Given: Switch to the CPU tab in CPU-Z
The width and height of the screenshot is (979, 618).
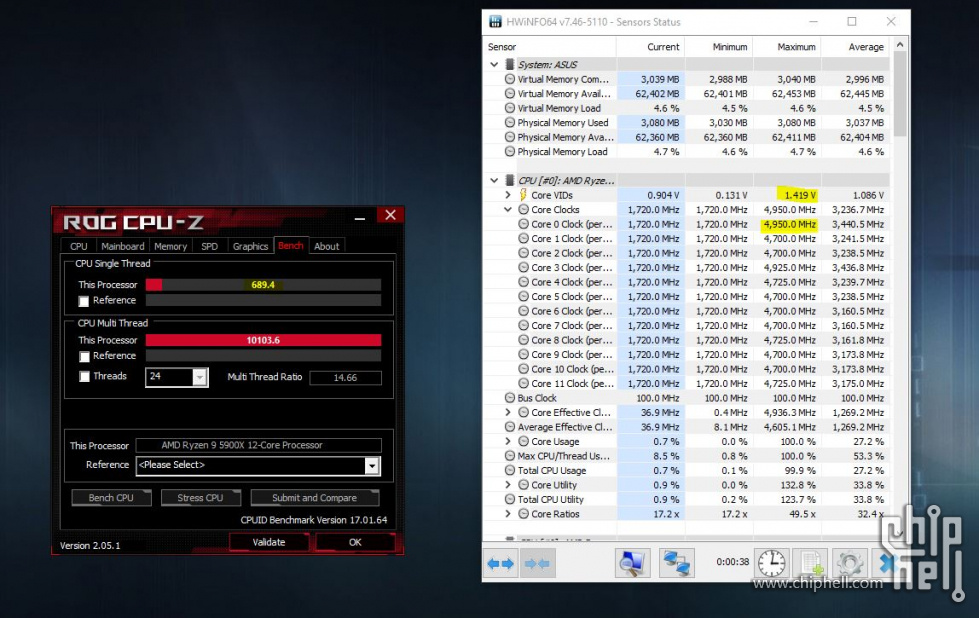Looking at the screenshot, I should click(79, 246).
